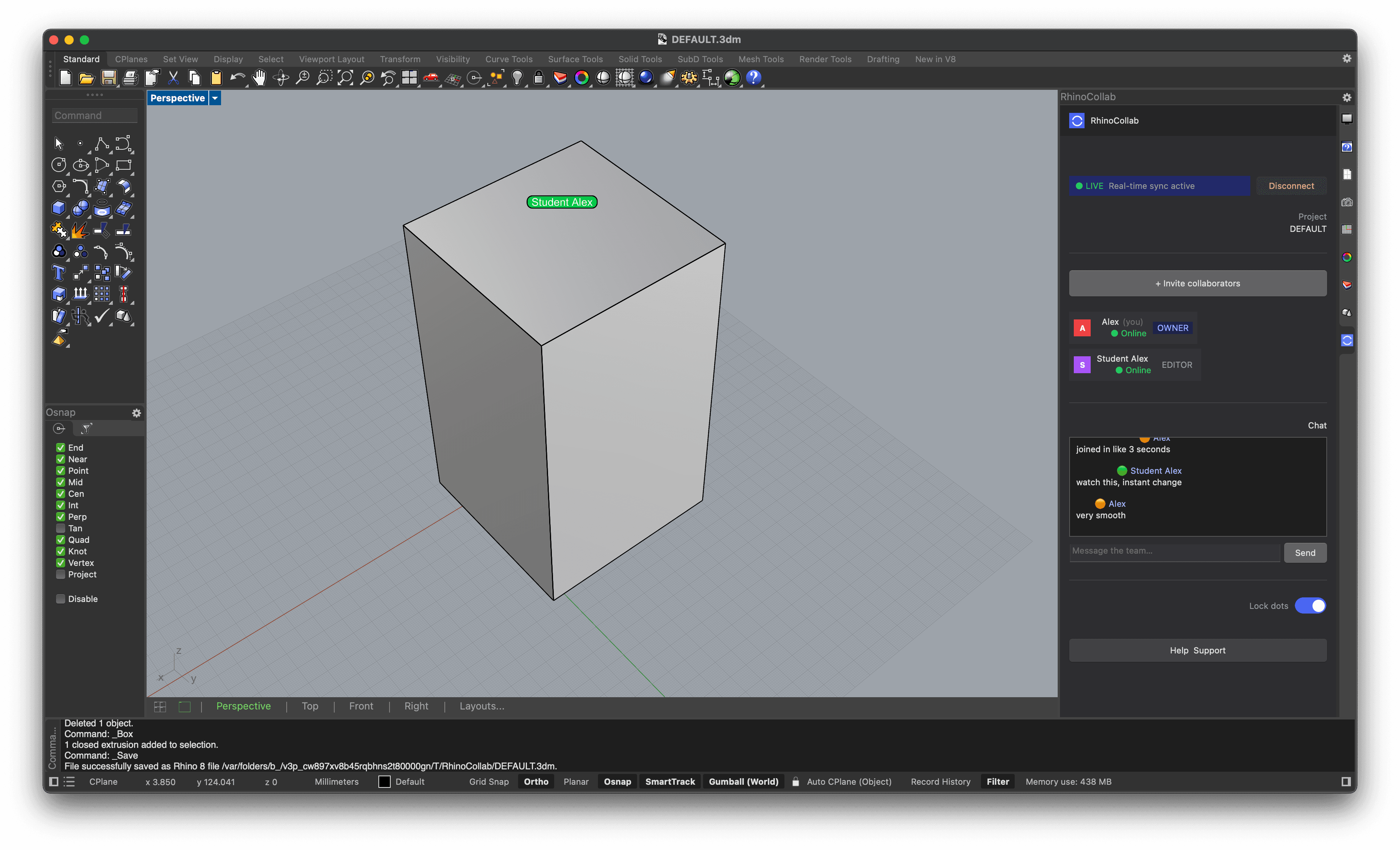The width and height of the screenshot is (1400, 850).
Task: Open the Perspective viewport dropdown arrow
Action: pos(215,98)
